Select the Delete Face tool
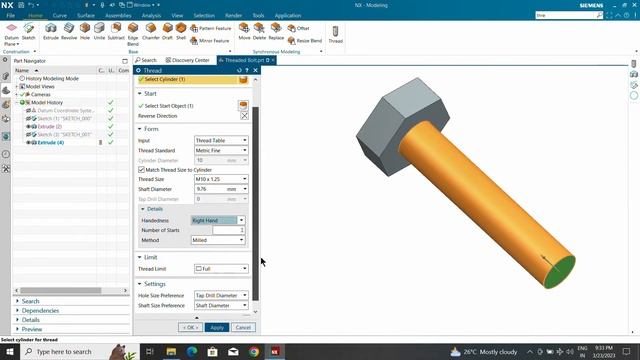 (x=259, y=31)
